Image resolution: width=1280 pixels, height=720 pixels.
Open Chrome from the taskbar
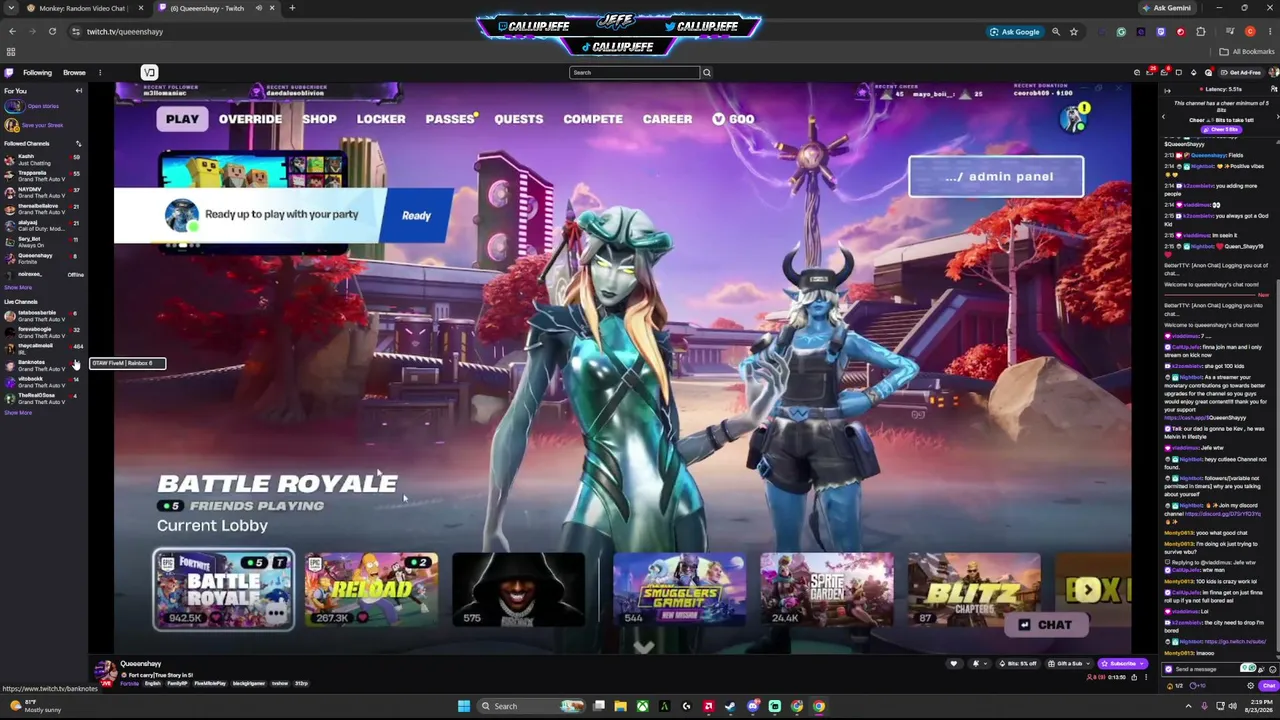pos(818,706)
